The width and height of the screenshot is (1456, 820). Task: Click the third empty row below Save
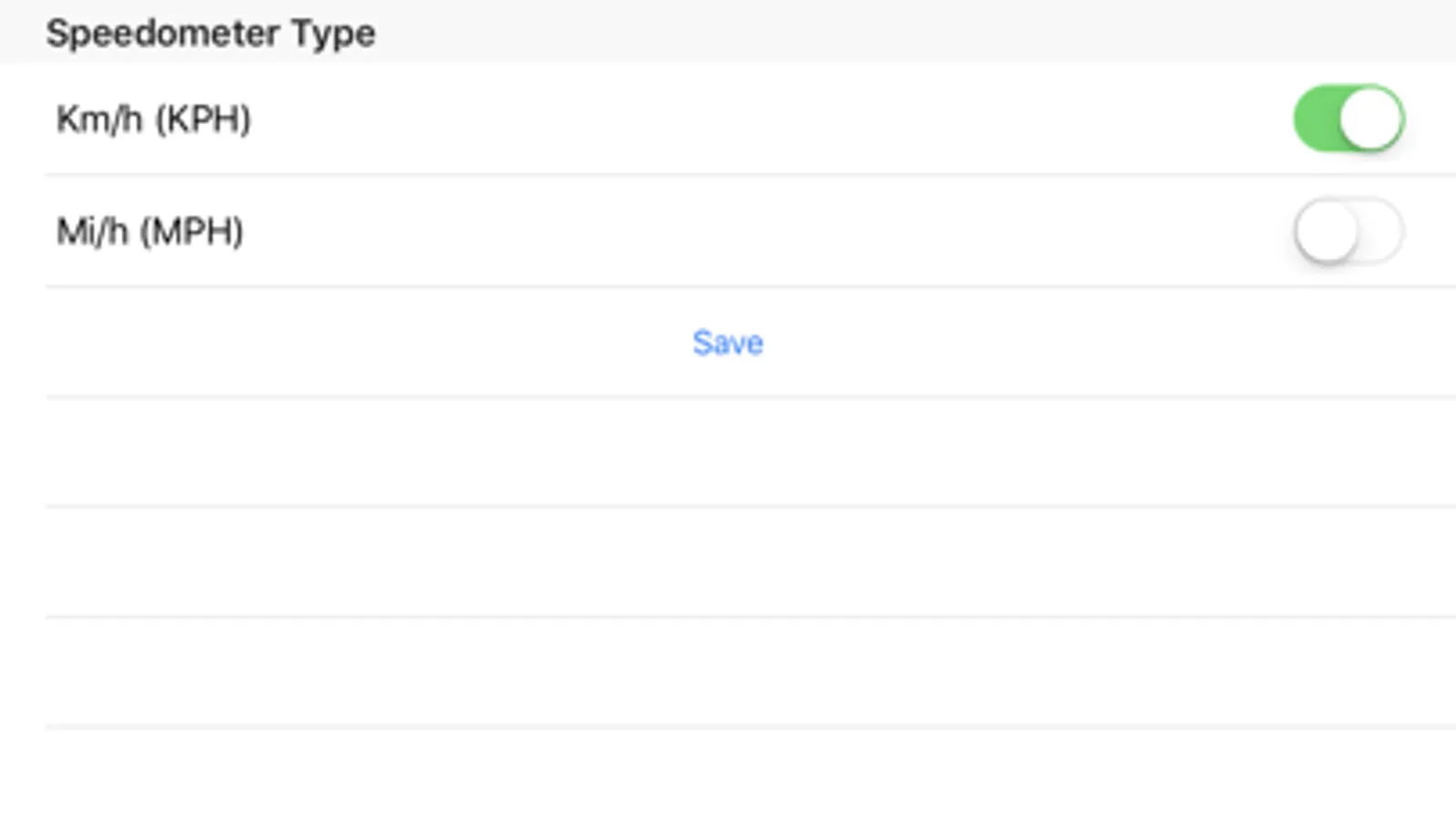coord(728,672)
